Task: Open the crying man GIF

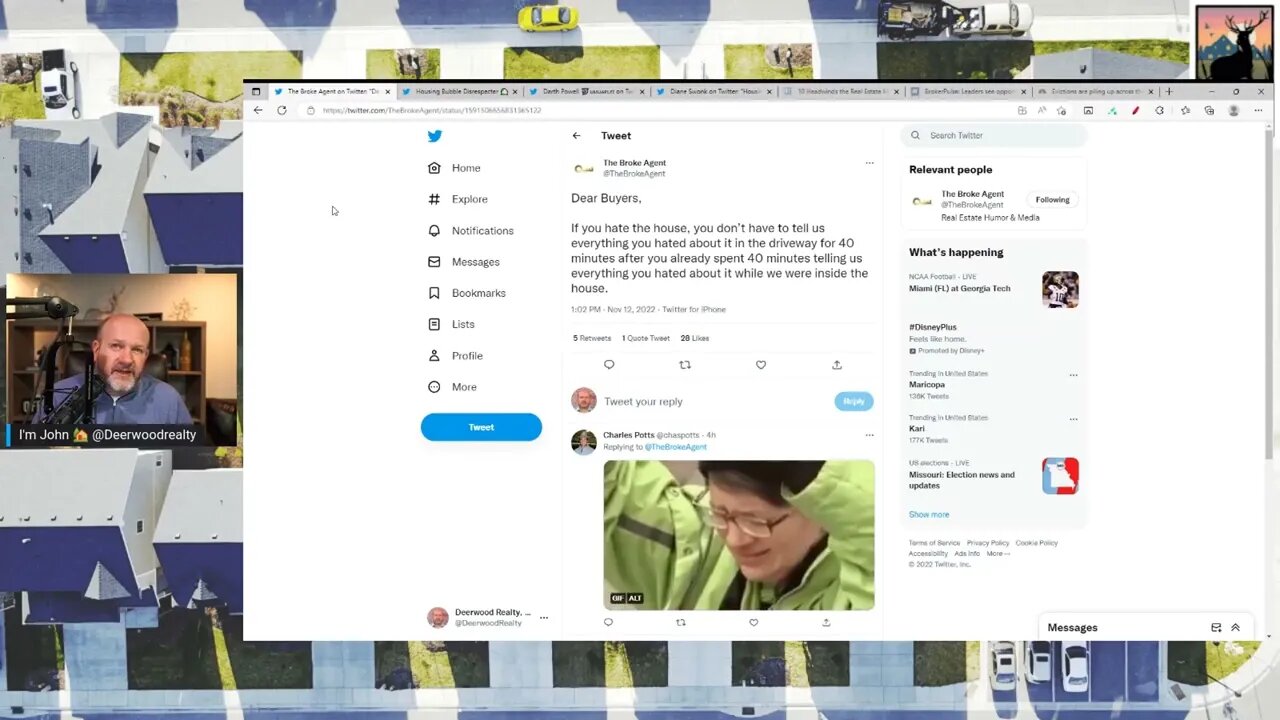Action: pos(739,535)
